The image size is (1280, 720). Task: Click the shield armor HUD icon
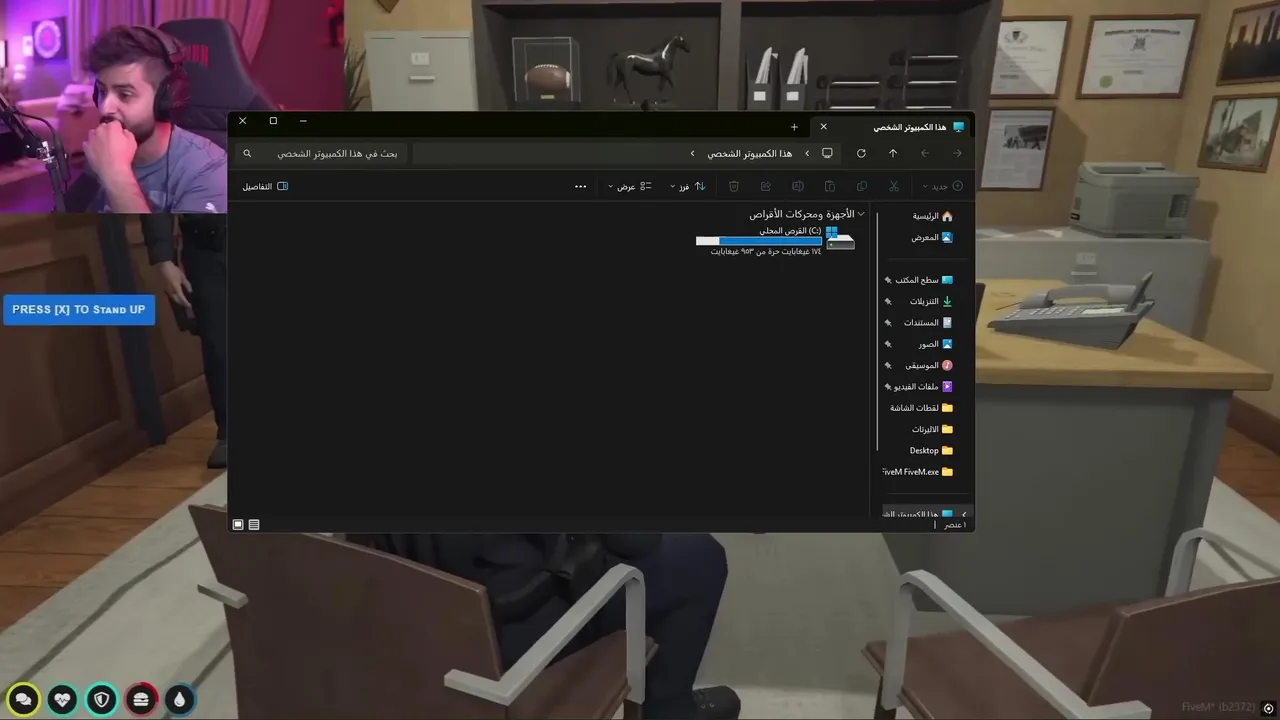[102, 700]
